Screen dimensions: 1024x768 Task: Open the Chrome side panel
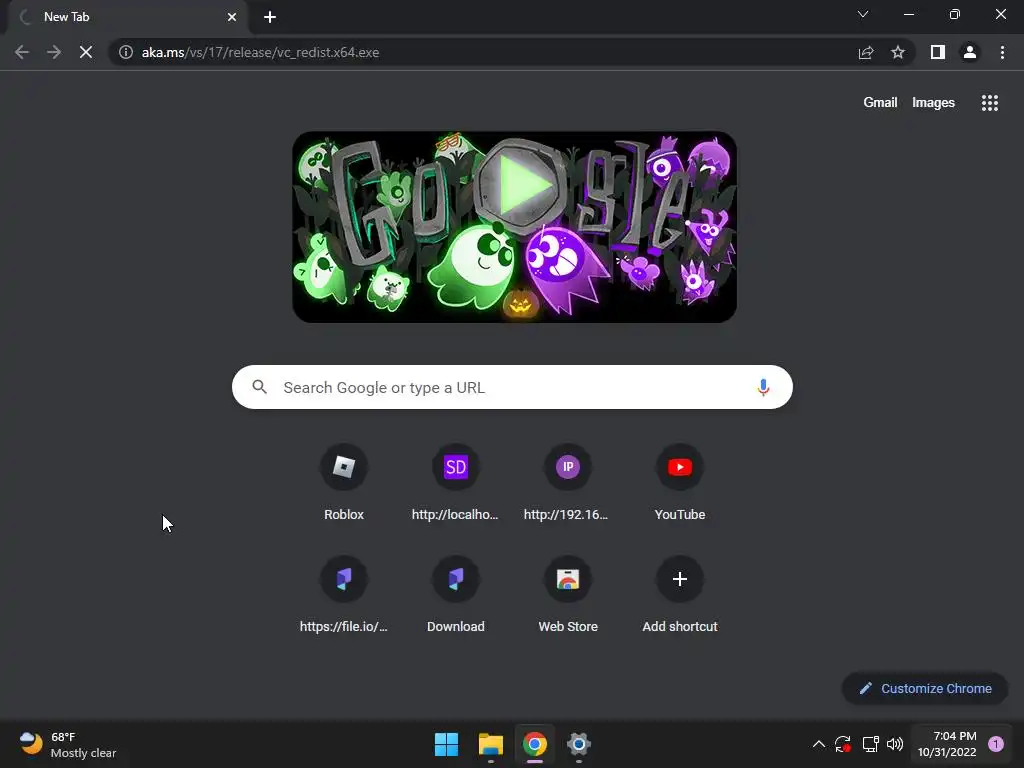(938, 52)
